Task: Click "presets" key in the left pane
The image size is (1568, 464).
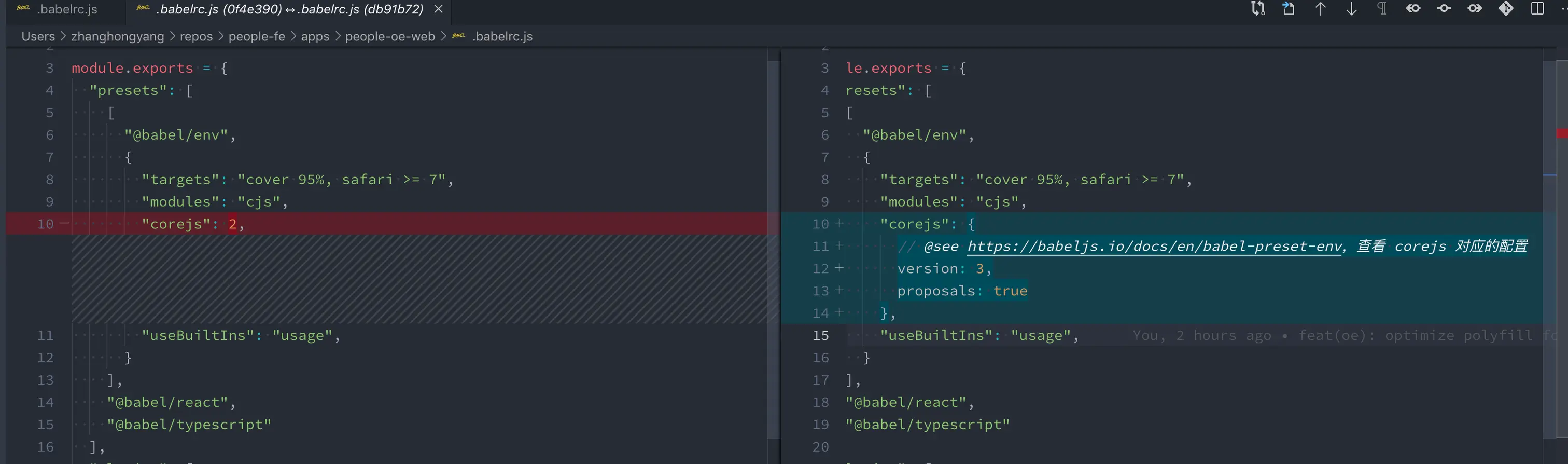Action: [128, 90]
